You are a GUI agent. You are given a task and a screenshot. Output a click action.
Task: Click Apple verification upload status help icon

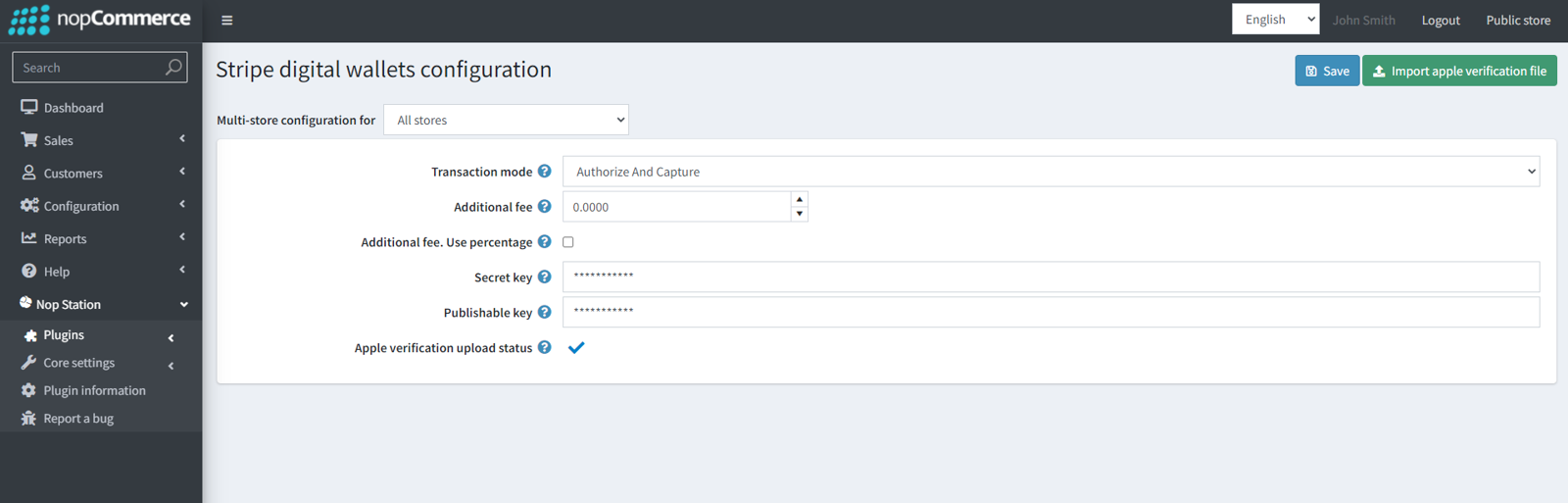(x=544, y=347)
